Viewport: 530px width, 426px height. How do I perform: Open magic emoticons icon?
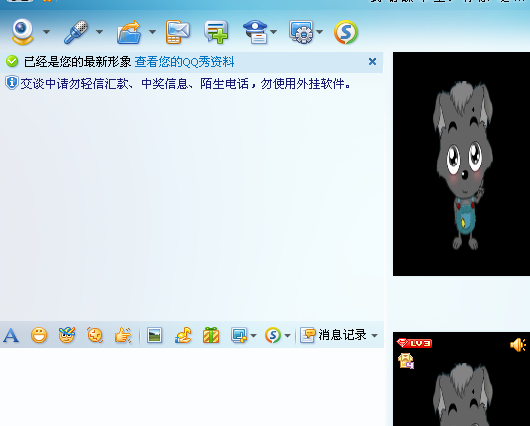(67, 335)
